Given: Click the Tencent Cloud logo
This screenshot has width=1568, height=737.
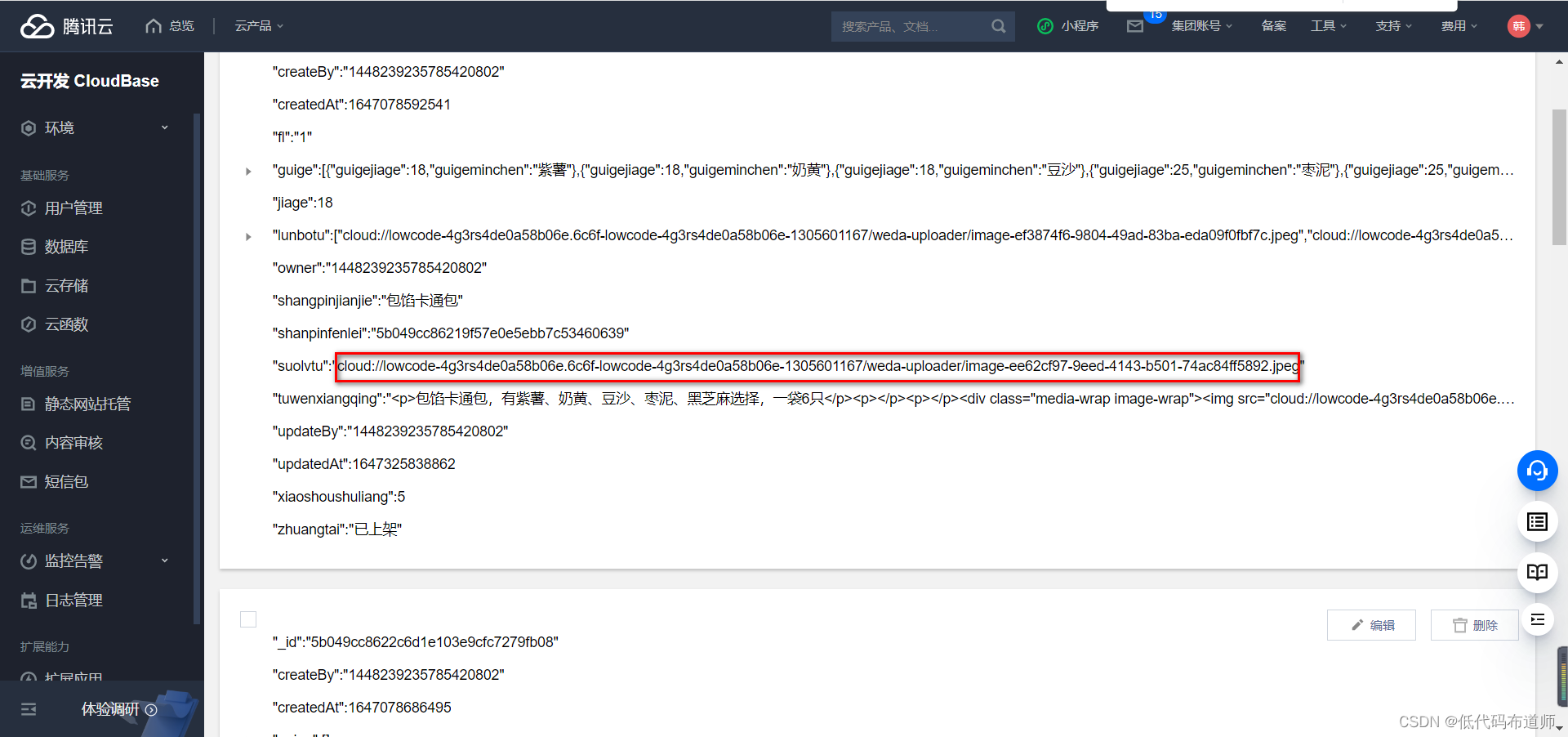Looking at the screenshot, I should pos(66,26).
